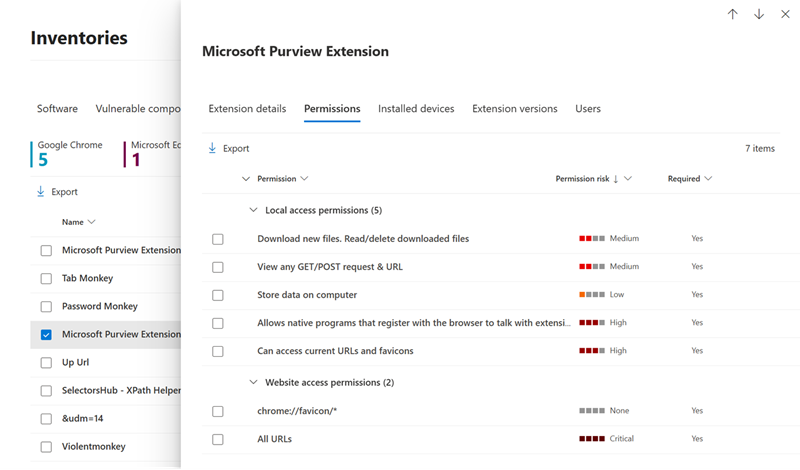Click the risk indicator for Download new files

point(592,238)
